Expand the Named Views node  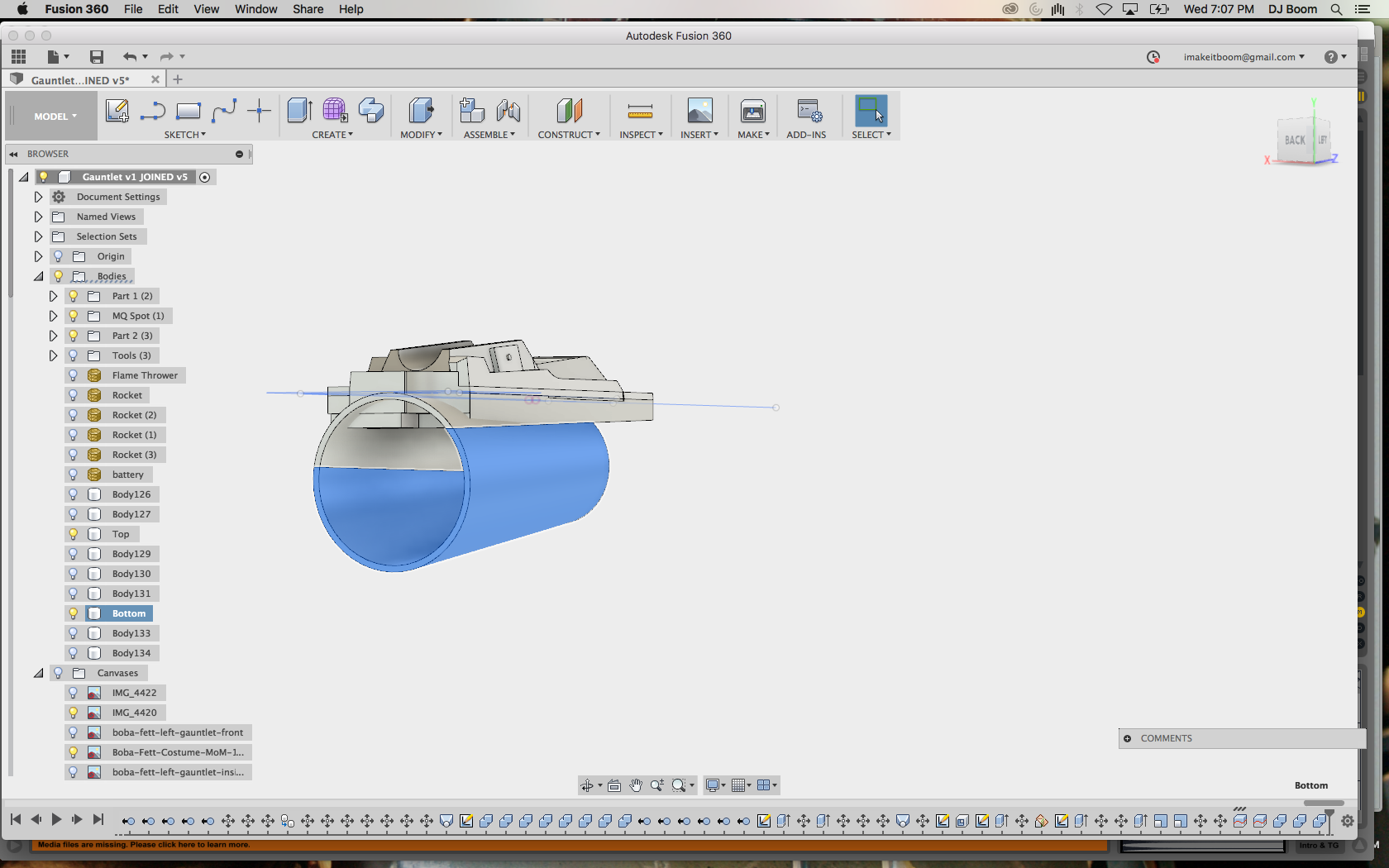pyautogui.click(x=38, y=217)
